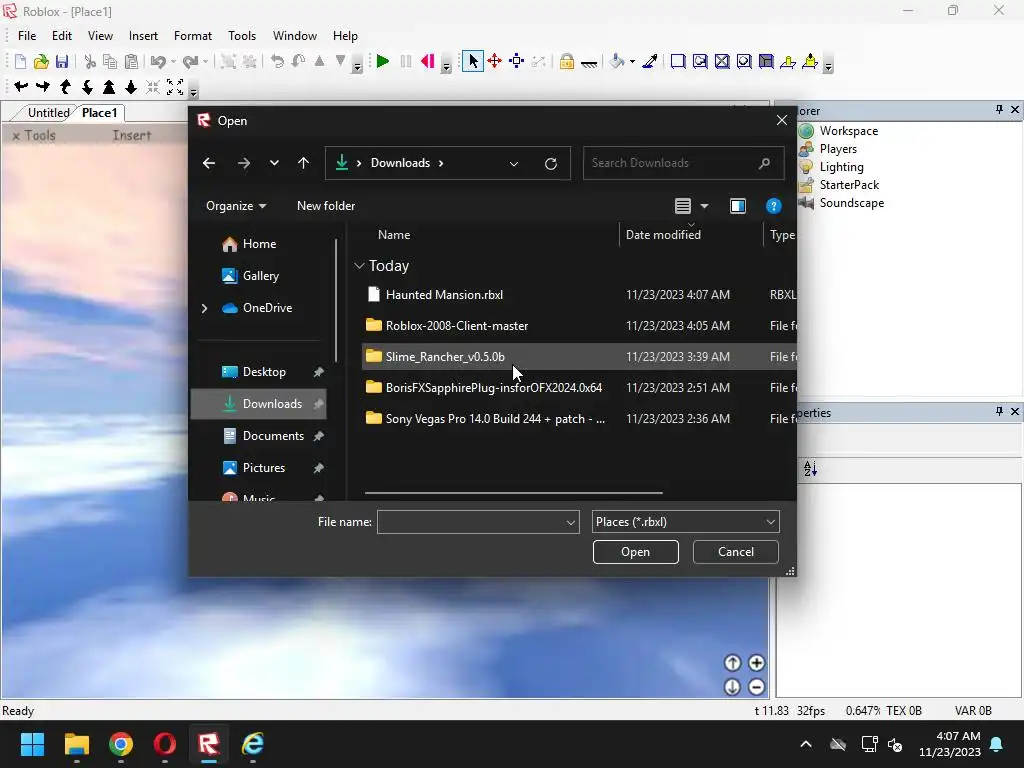This screenshot has width=1024, height=768.
Task: Pan camera left with left arrow icon
Action: click(x=21, y=86)
